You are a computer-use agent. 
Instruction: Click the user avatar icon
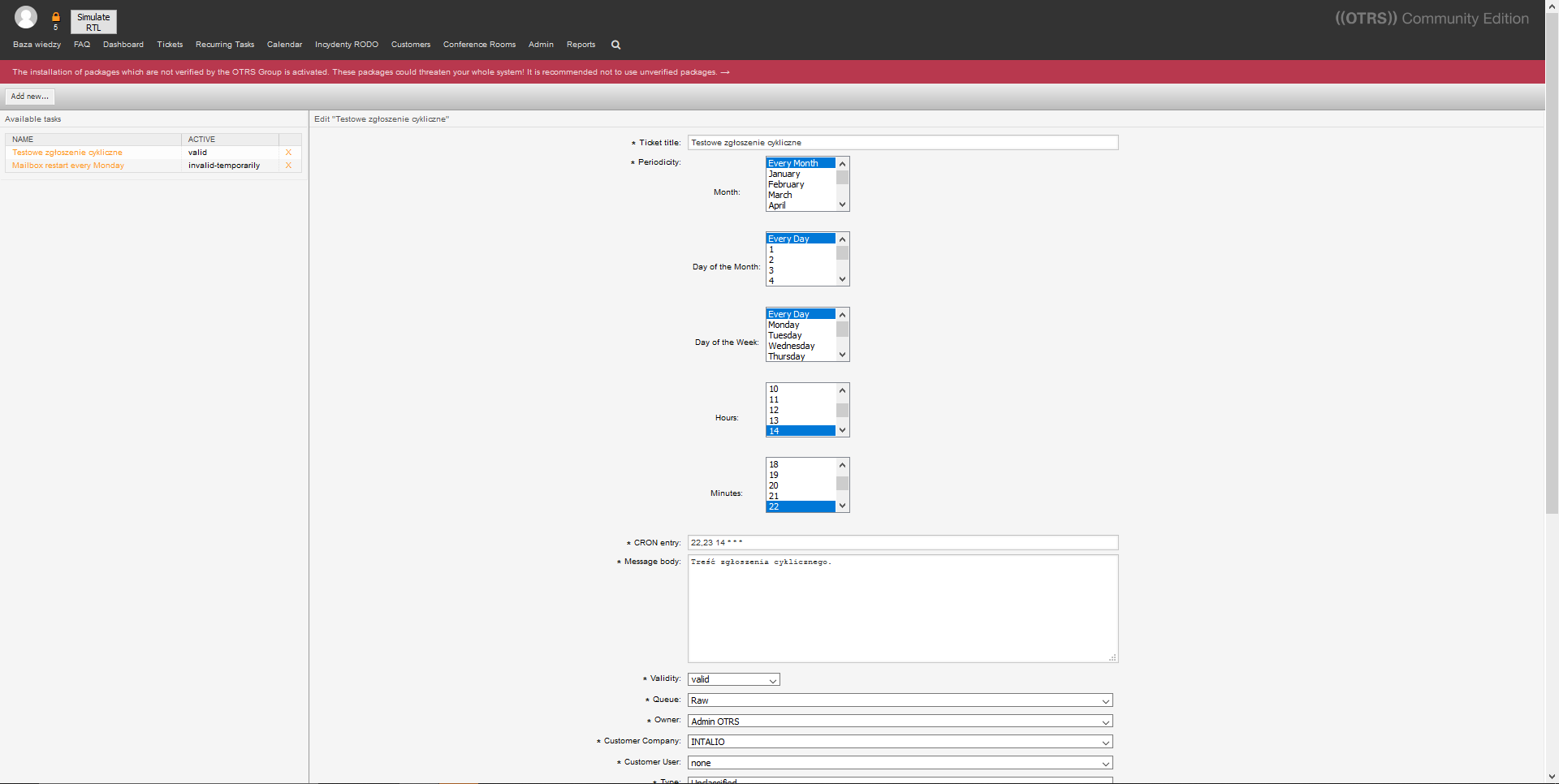(x=26, y=17)
